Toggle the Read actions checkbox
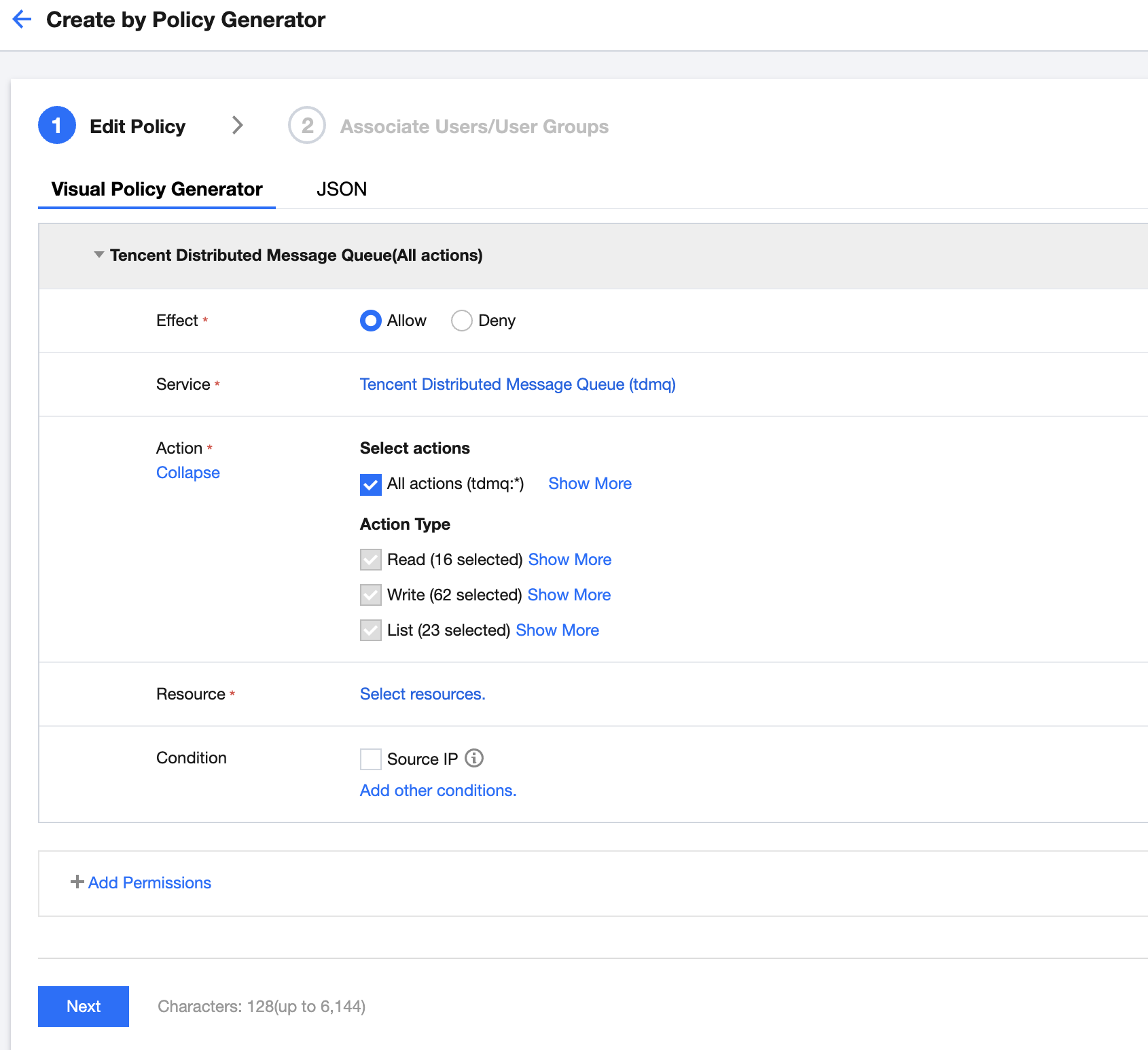This screenshot has width=1148, height=1050. 371,560
